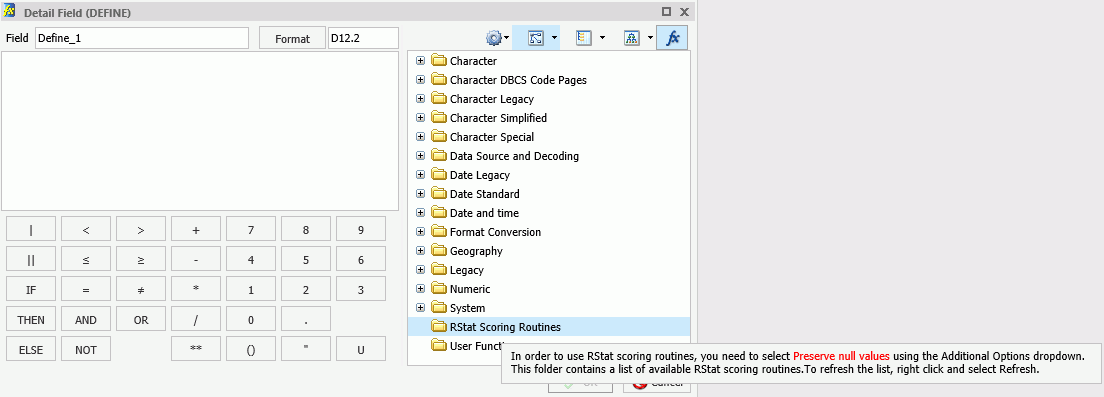This screenshot has width=1104, height=397.
Task: Expand the Character Simplified folder
Action: click(x=420, y=118)
